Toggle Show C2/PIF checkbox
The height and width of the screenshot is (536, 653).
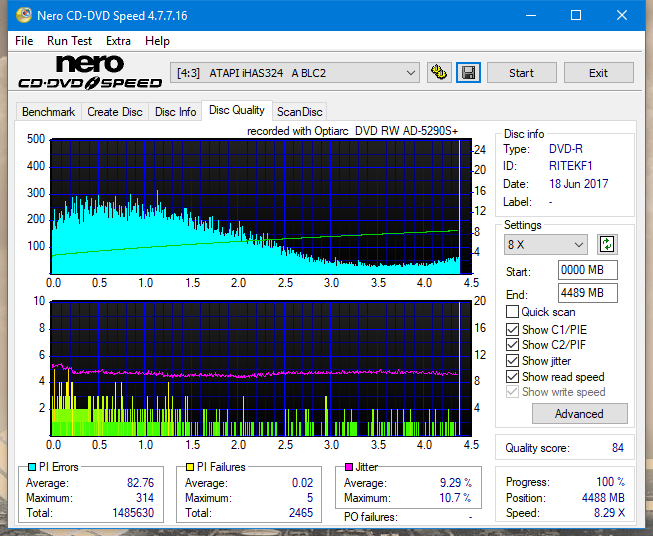(x=512, y=345)
